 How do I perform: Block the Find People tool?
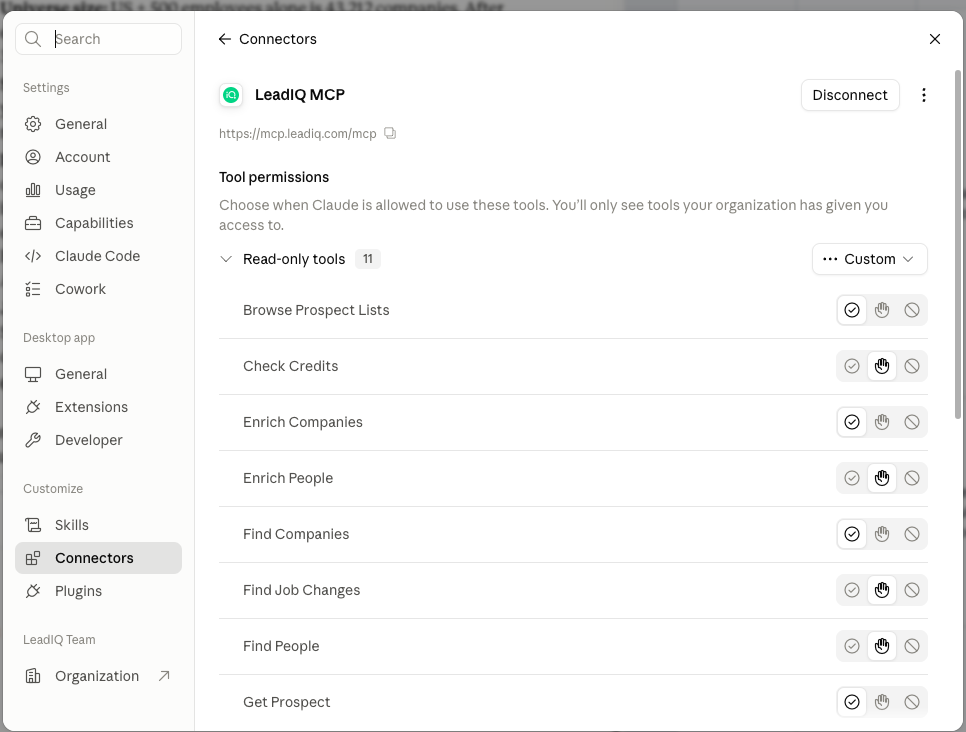[x=912, y=646]
